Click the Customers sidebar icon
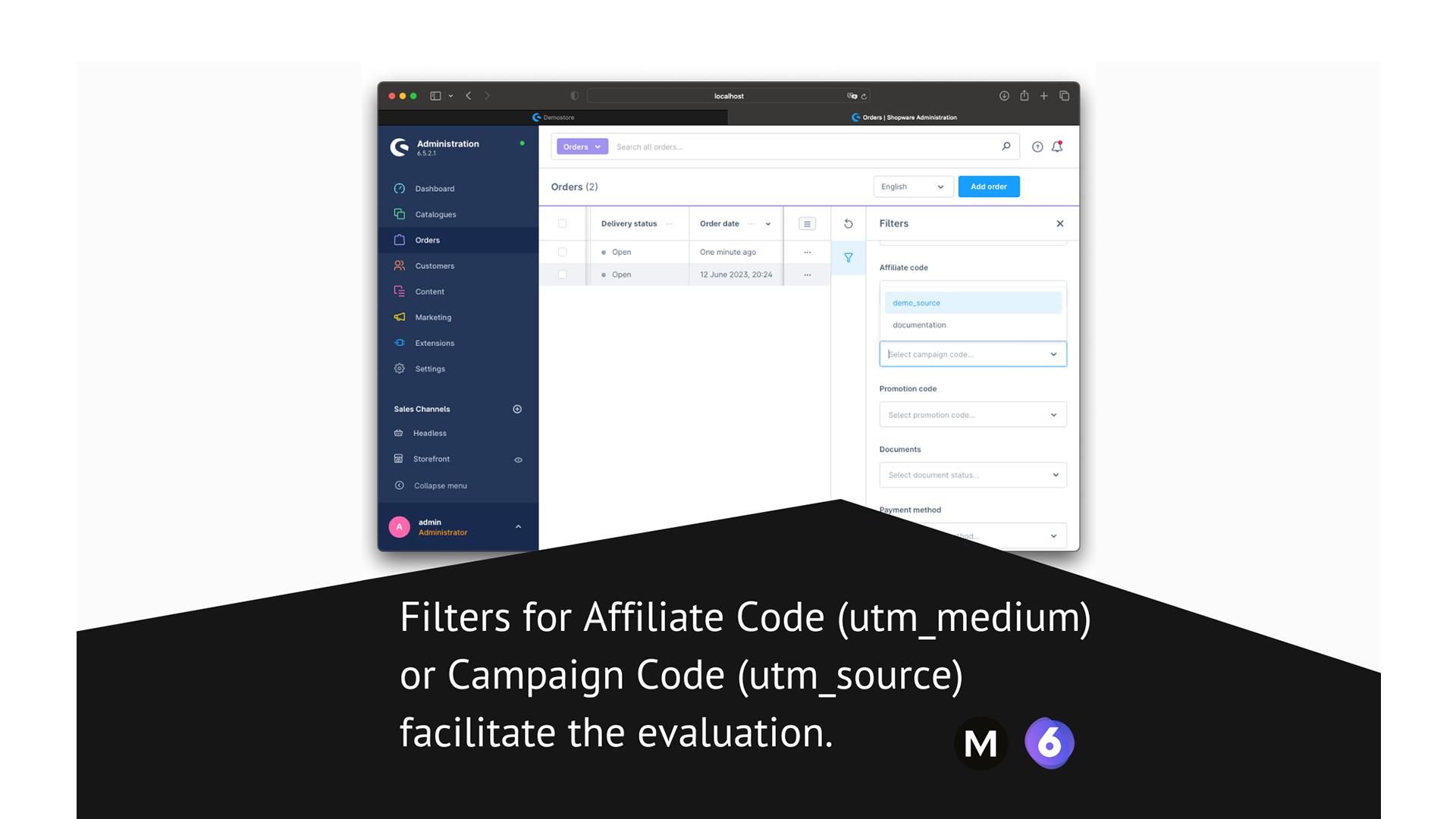 (400, 265)
